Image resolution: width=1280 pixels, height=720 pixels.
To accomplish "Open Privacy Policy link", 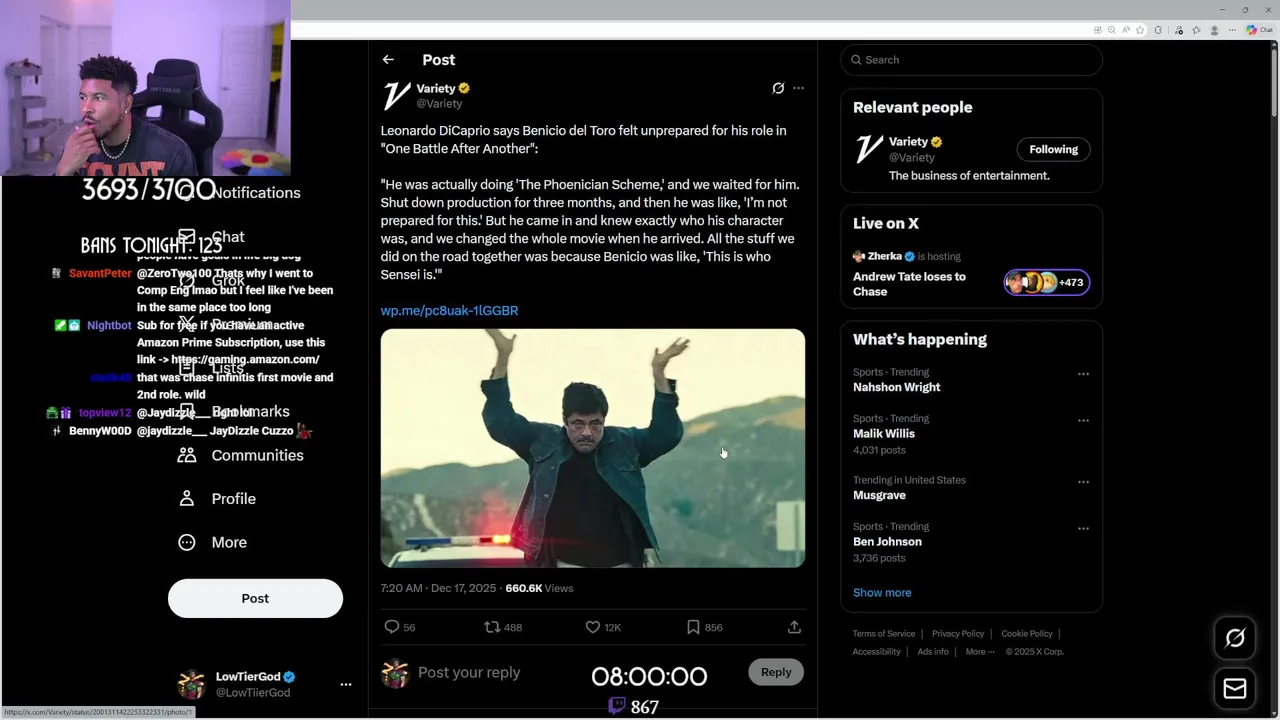I will pos(958,634).
